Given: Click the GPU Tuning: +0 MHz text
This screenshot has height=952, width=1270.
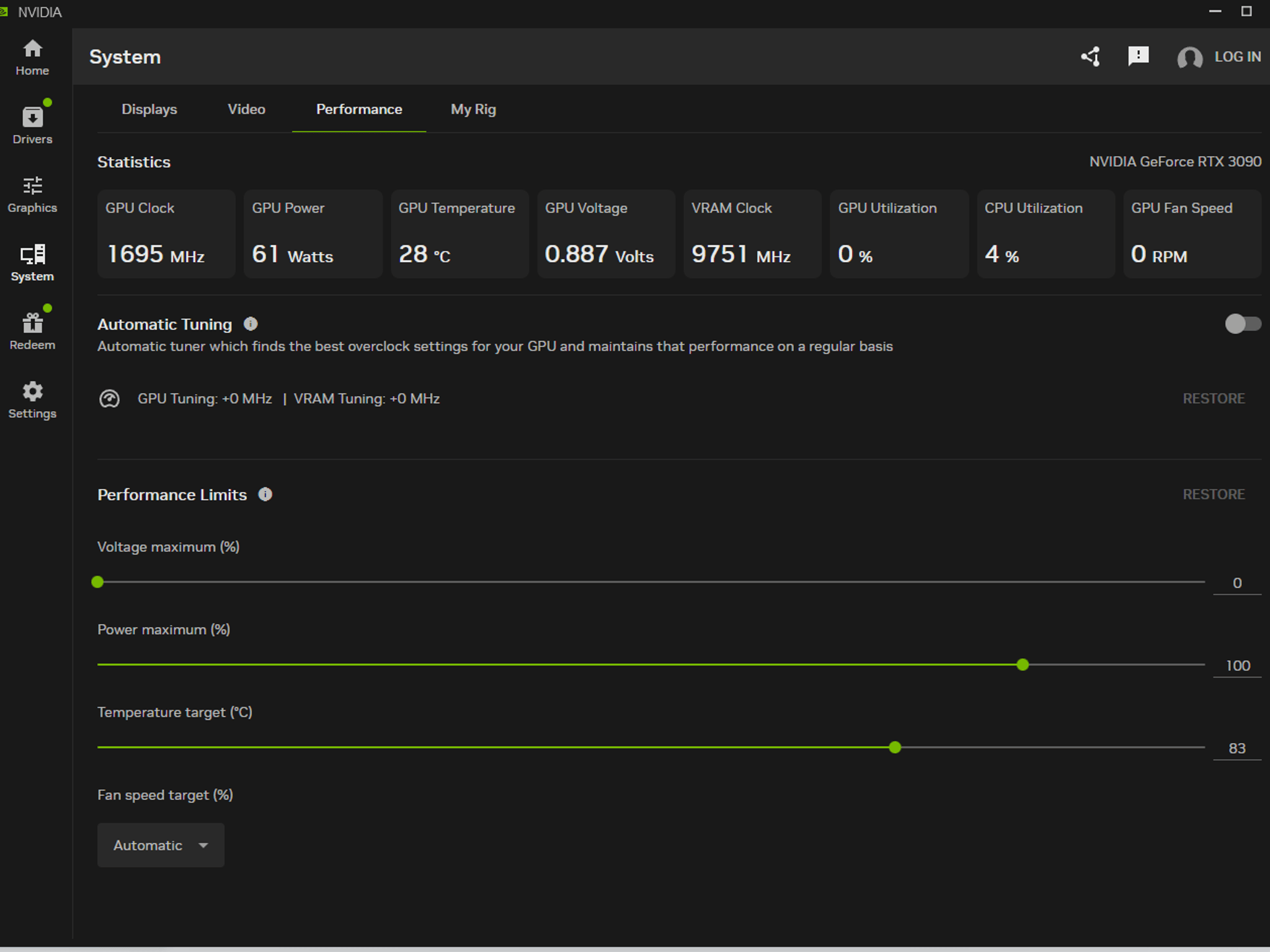Looking at the screenshot, I should coord(205,399).
